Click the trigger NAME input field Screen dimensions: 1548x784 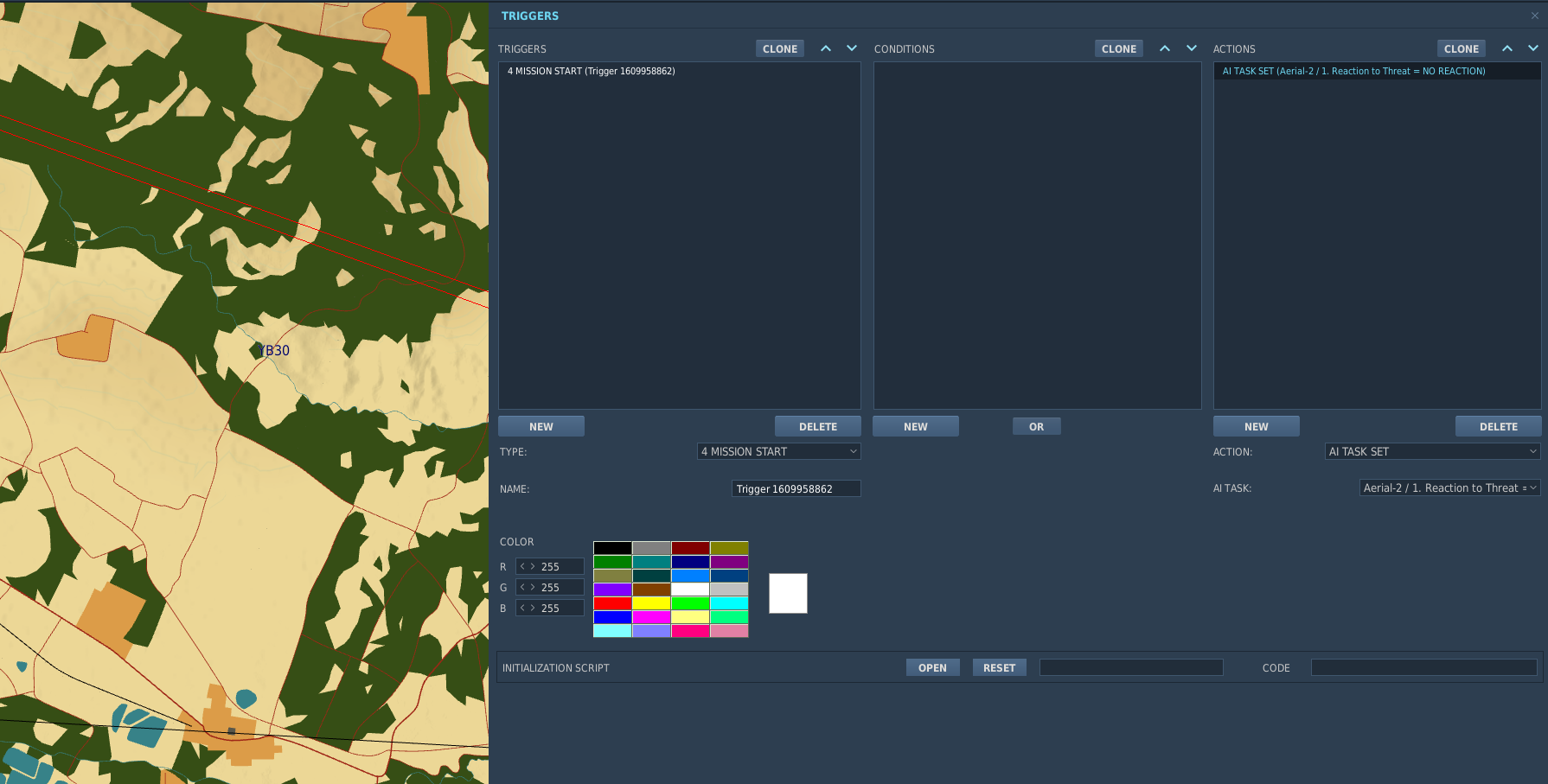pyautogui.click(x=796, y=488)
